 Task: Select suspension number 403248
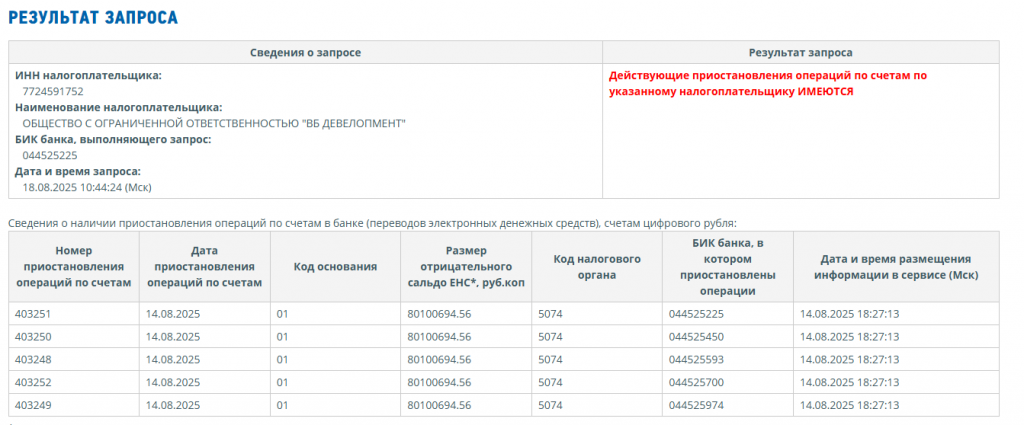[x=33, y=360]
